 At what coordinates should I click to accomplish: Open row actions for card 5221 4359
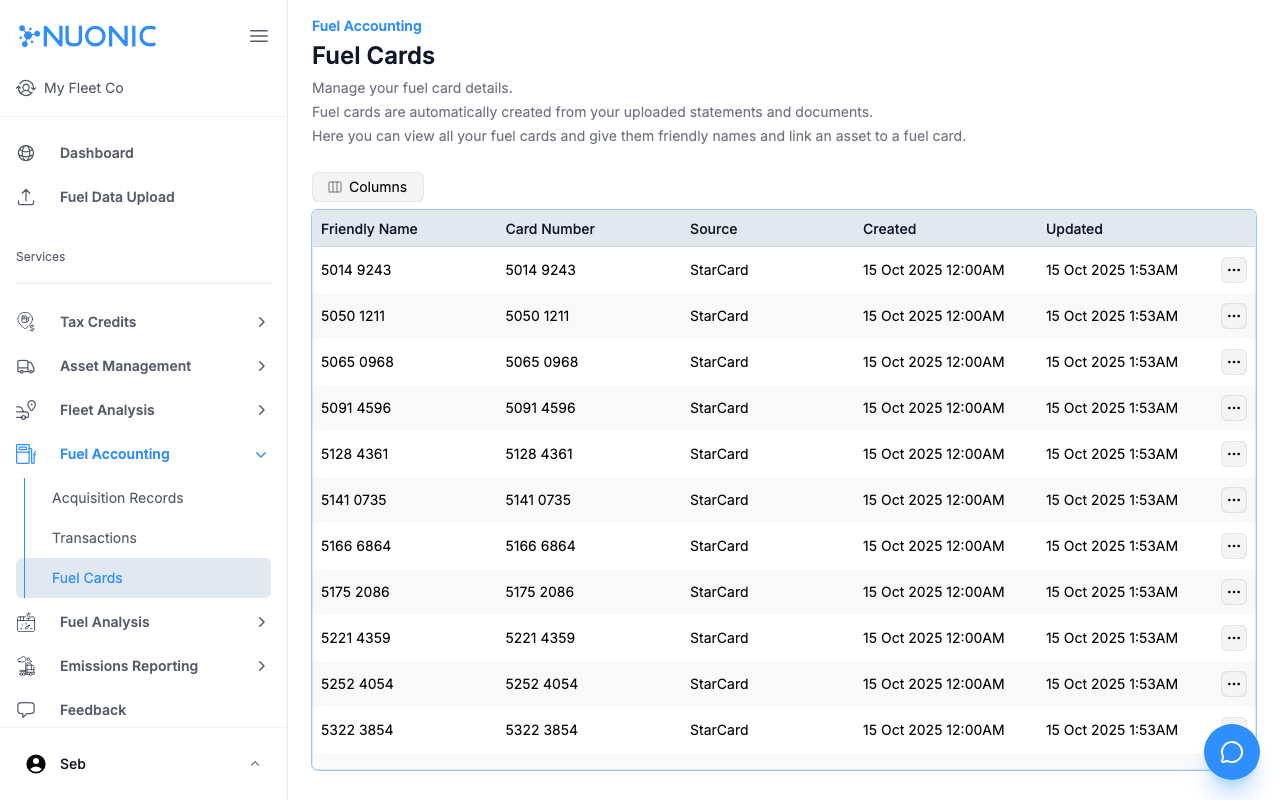coord(1234,638)
